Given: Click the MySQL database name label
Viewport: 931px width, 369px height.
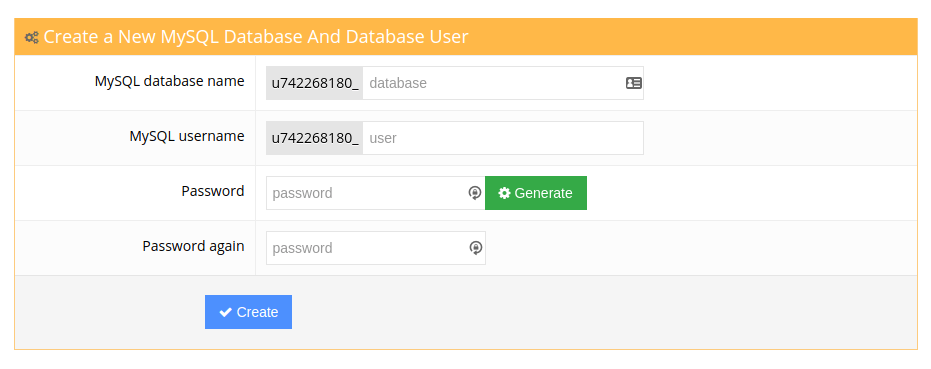Looking at the screenshot, I should (x=169, y=81).
